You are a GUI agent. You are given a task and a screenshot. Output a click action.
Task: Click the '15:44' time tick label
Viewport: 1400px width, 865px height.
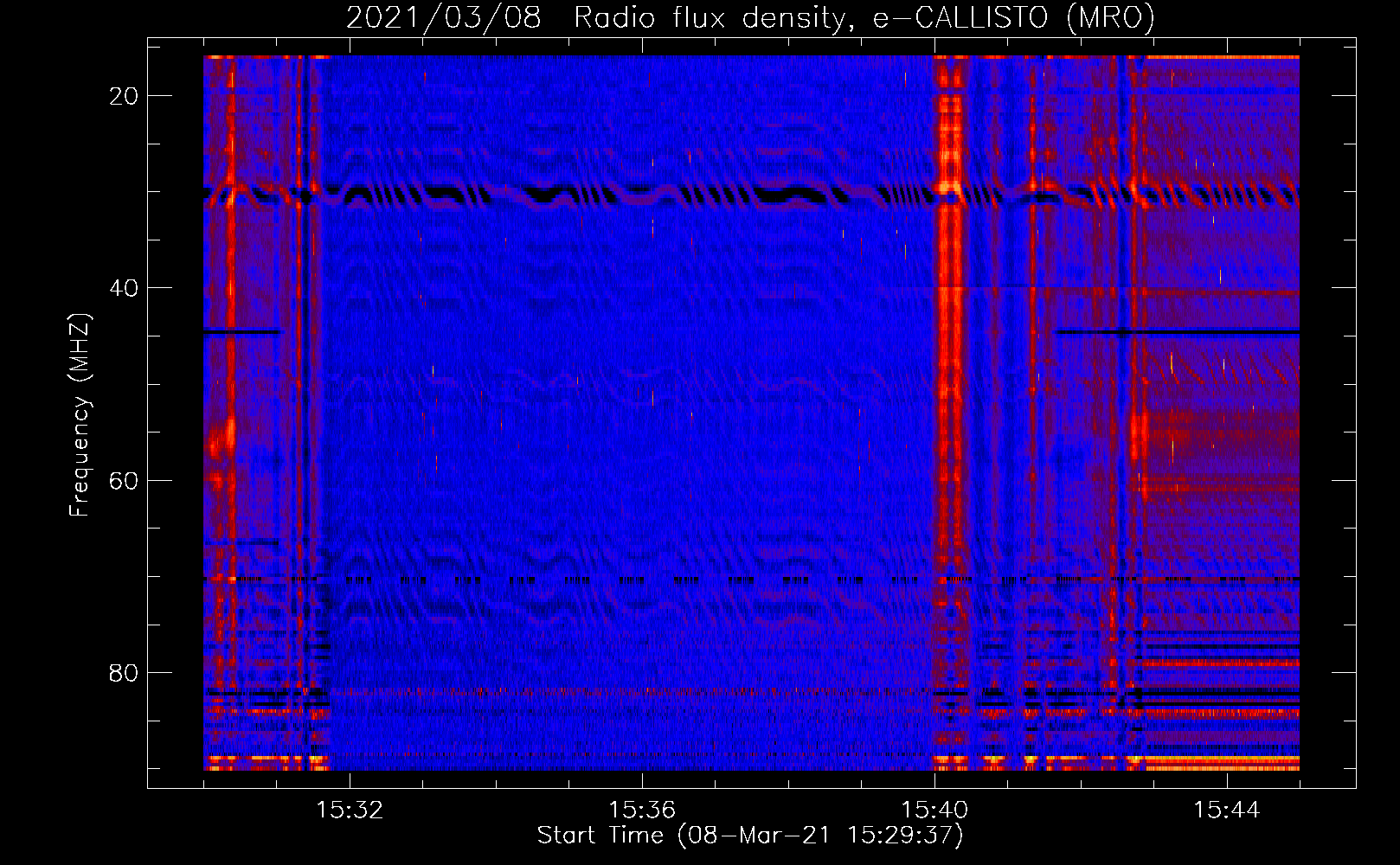tap(1227, 811)
